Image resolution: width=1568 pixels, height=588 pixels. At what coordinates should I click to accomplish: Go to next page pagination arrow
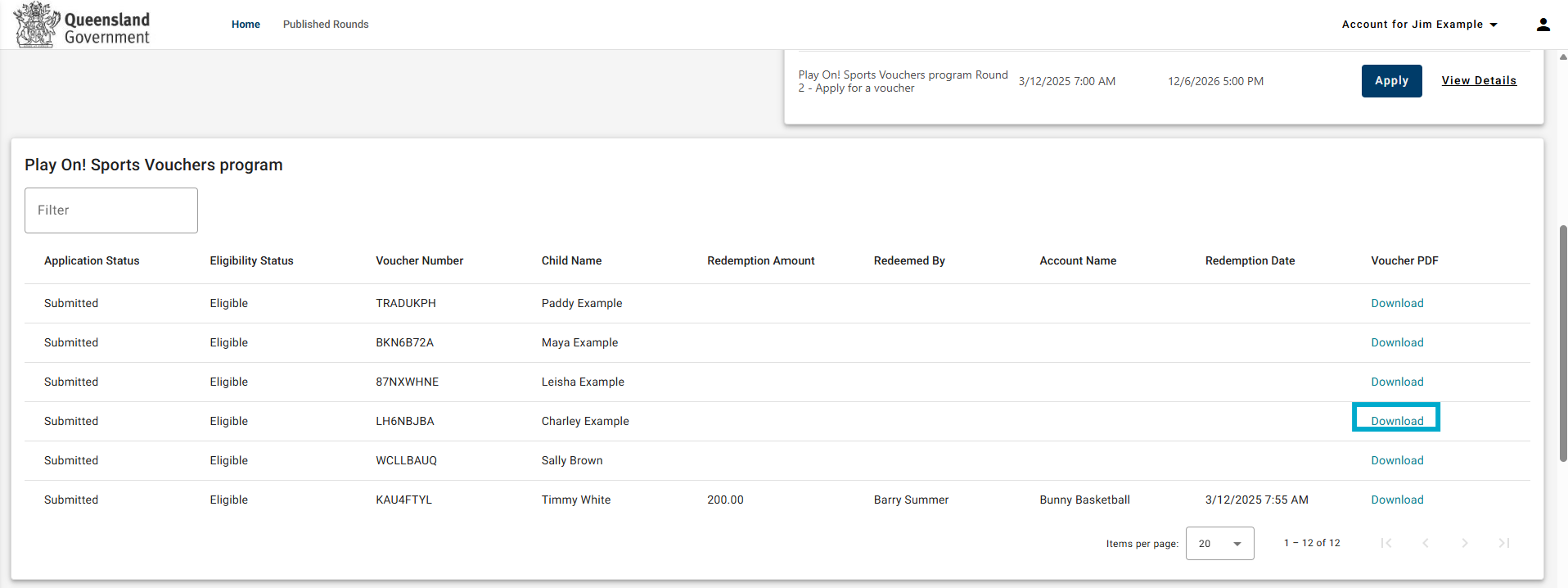pyautogui.click(x=1465, y=543)
